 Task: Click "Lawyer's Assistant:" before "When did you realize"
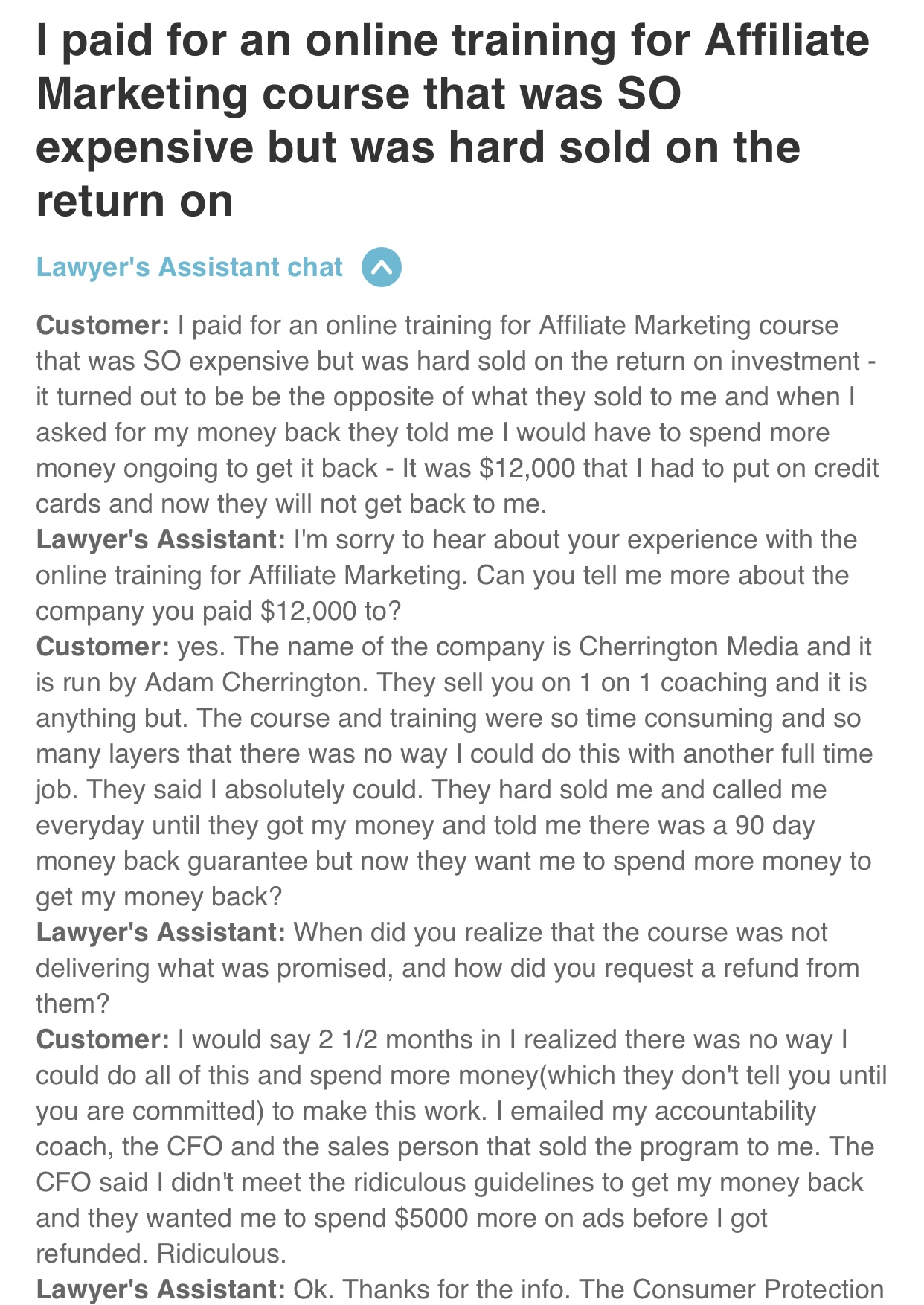161,932
